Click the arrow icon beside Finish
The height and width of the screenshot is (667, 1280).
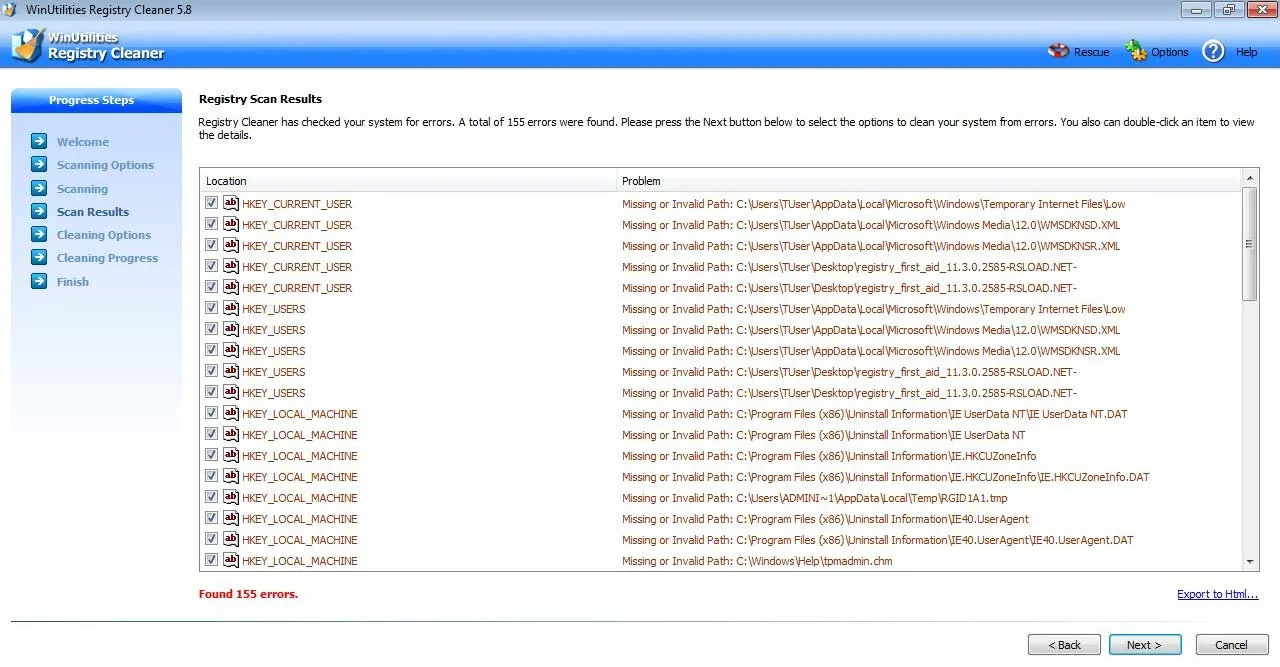click(40, 281)
